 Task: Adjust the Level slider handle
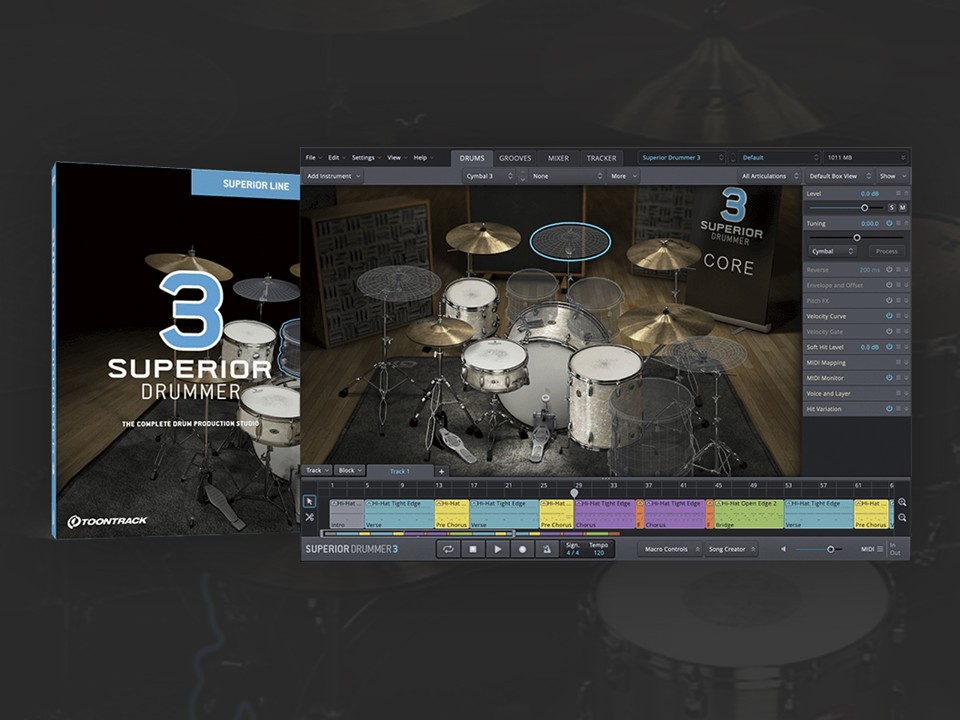864,208
